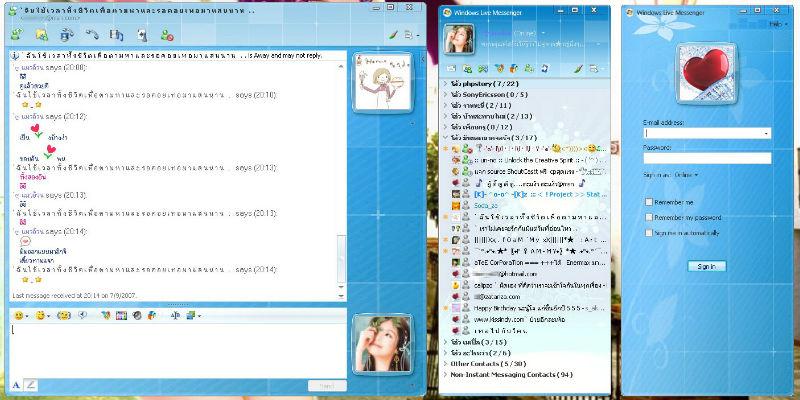Start a video call from chat toolbar
The height and width of the screenshot is (400, 800).
point(66,35)
